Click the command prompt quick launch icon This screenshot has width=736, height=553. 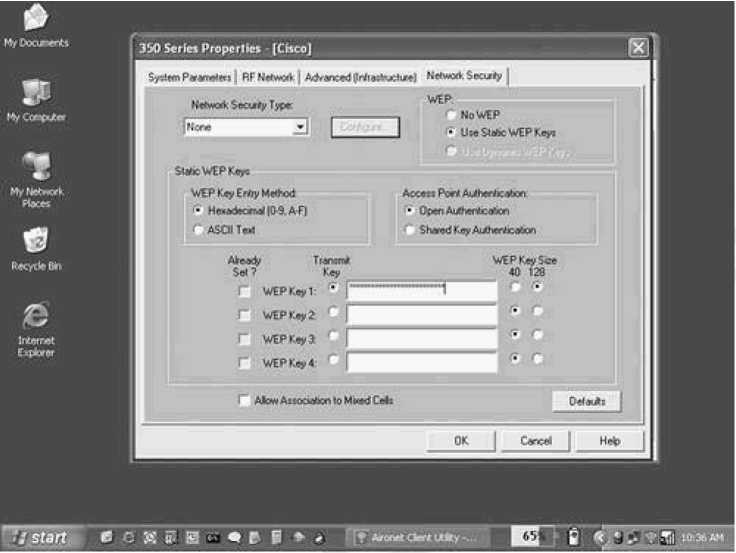[214, 538]
